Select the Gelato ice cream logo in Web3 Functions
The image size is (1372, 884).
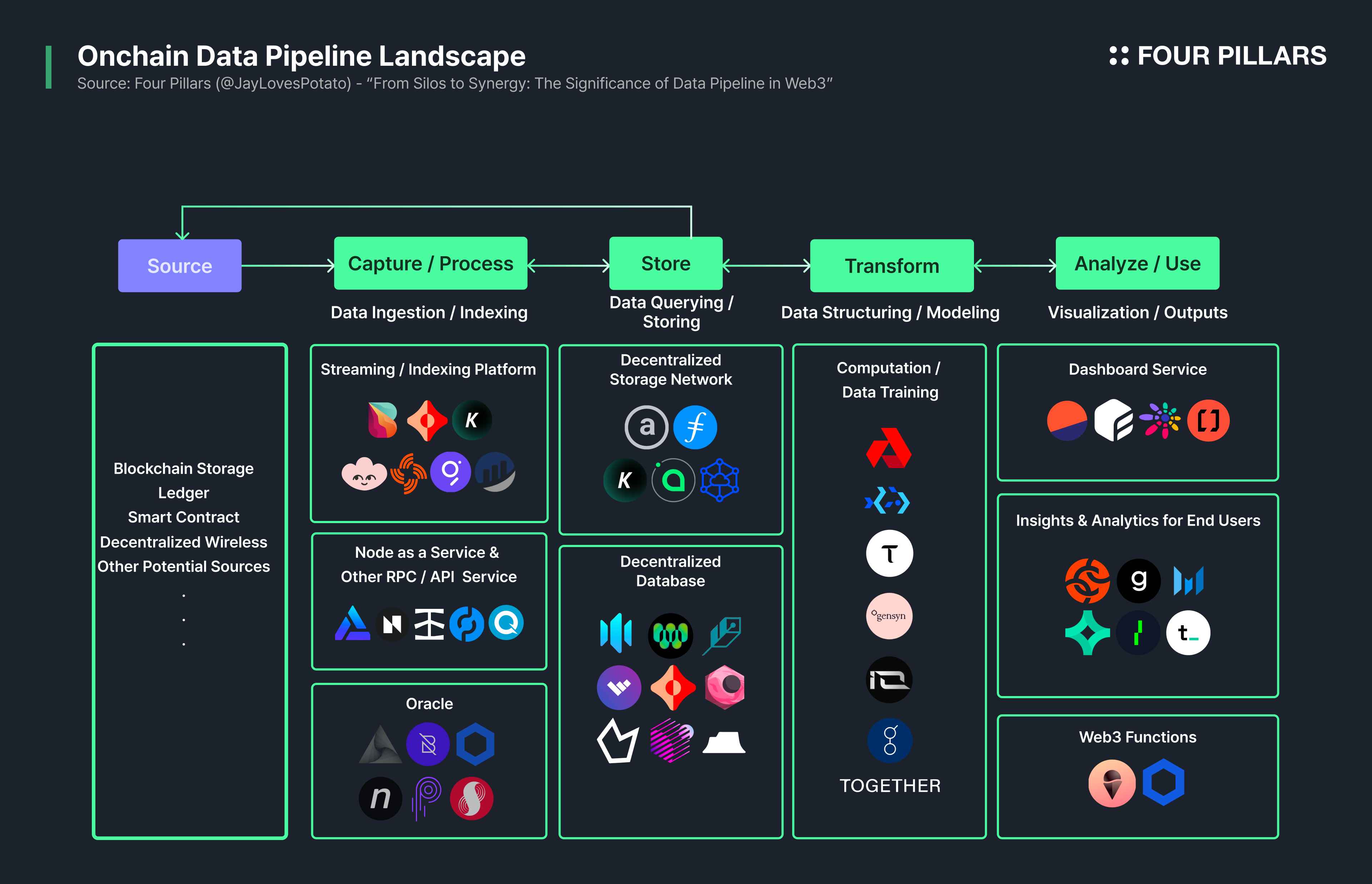pyautogui.click(x=1112, y=784)
